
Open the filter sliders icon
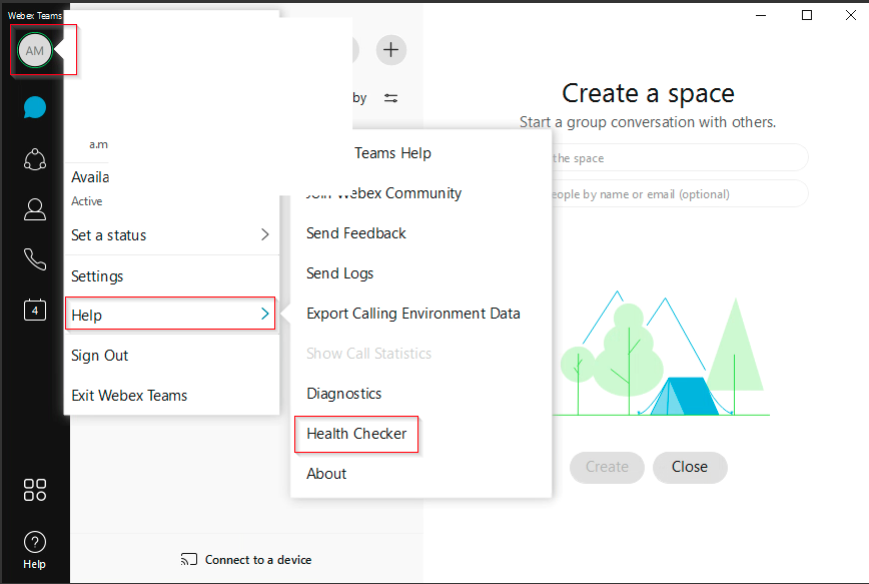tap(391, 98)
